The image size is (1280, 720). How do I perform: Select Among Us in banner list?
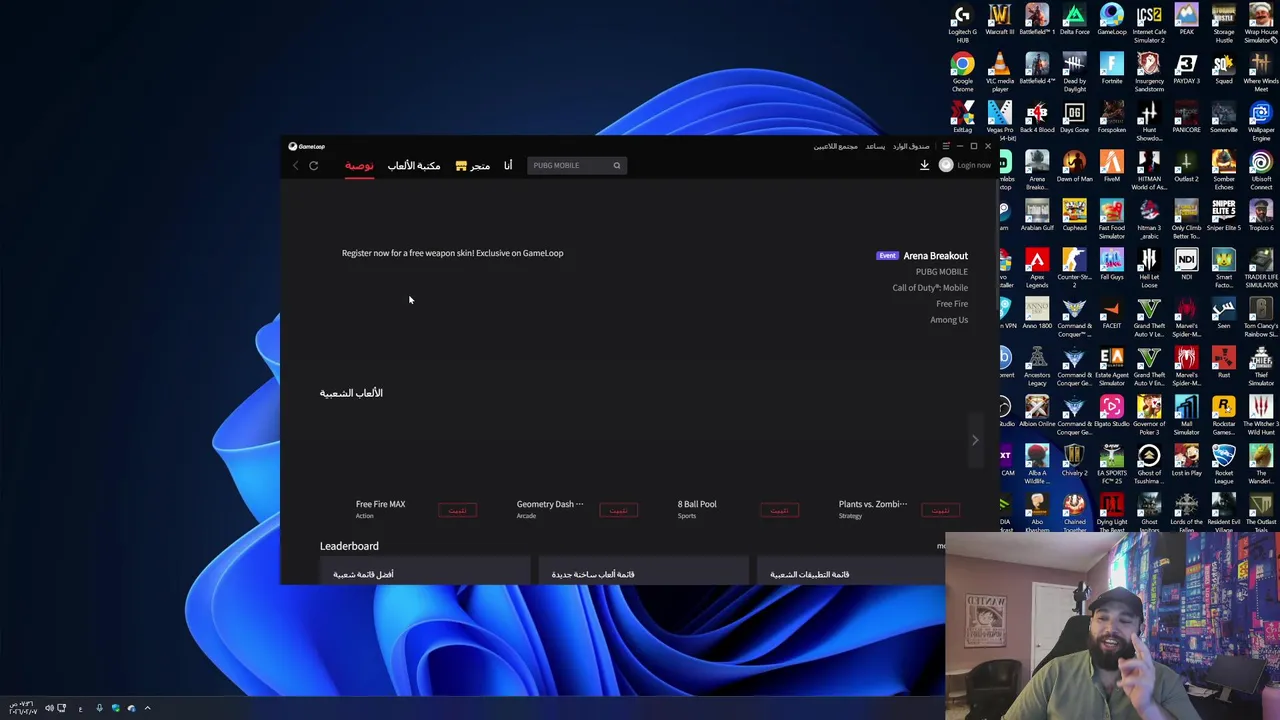[949, 320]
